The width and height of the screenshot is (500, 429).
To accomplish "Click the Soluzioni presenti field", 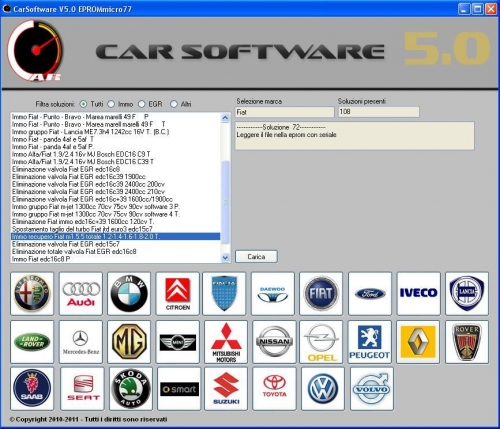I will [379, 112].
